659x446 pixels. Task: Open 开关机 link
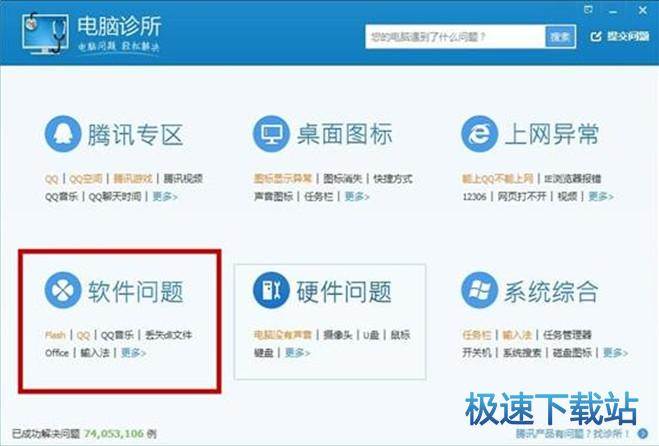(x=477, y=353)
